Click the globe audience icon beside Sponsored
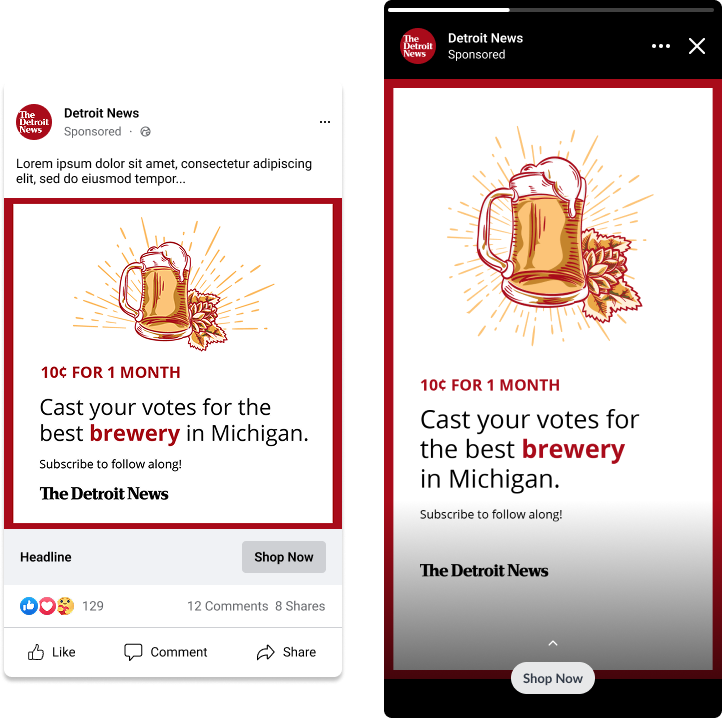The width and height of the screenshot is (722, 718). [146, 132]
